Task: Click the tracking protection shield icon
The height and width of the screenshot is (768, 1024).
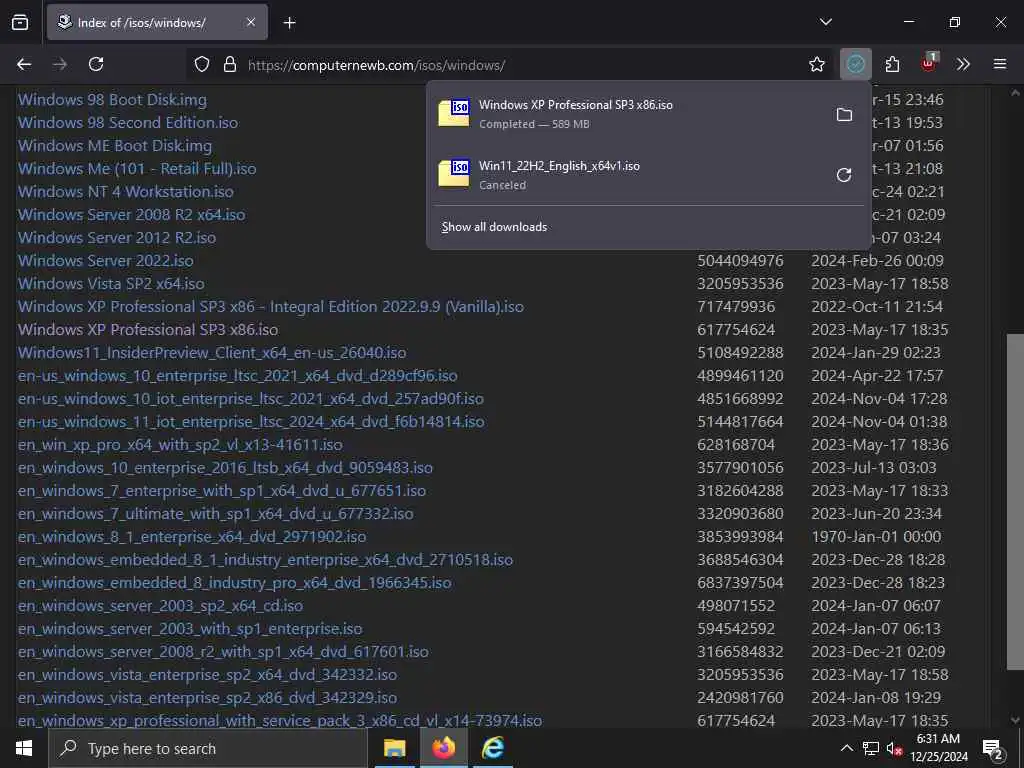Action: (202, 65)
